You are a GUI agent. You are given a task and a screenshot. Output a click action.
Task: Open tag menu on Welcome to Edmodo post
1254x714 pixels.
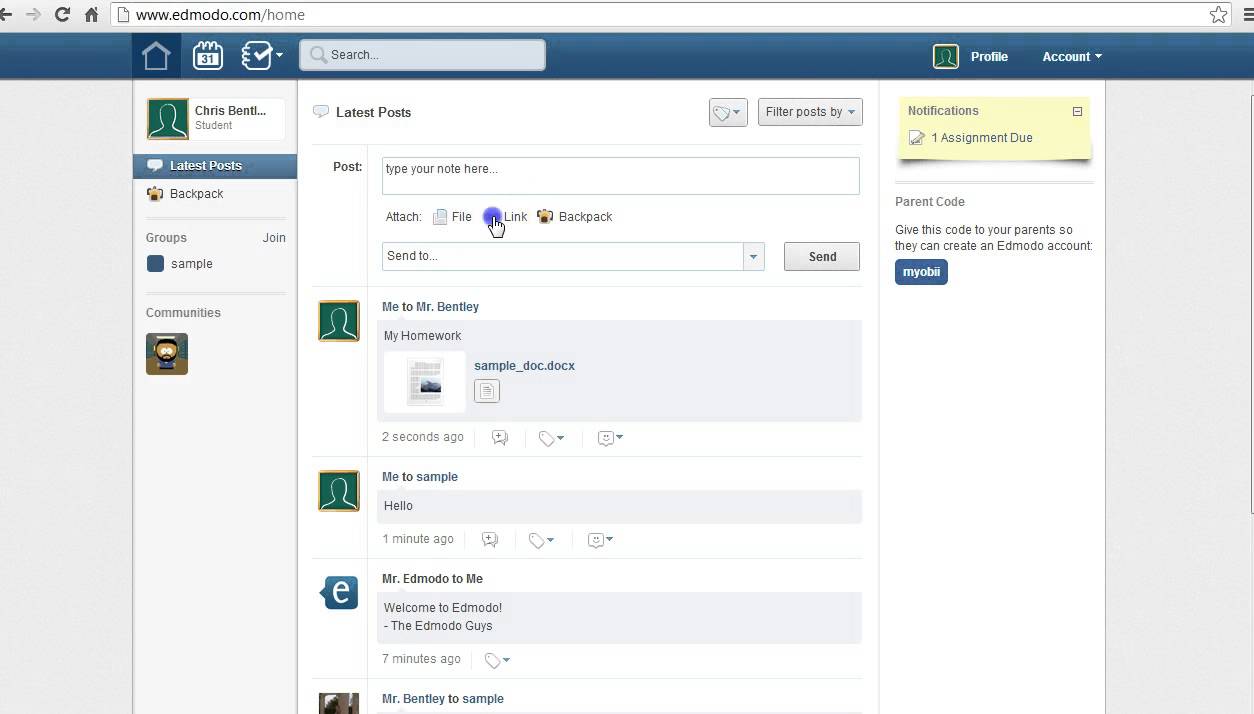click(497, 660)
